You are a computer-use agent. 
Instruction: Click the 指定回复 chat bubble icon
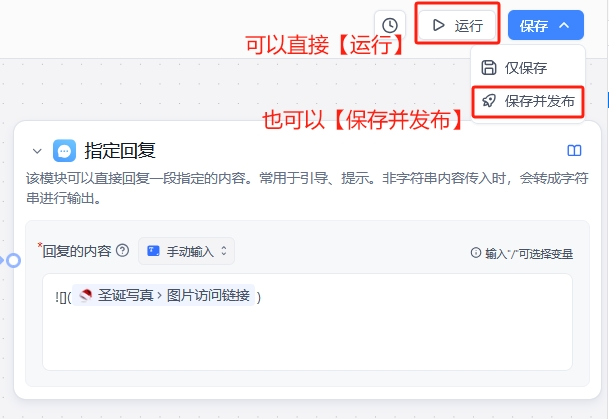(64, 150)
